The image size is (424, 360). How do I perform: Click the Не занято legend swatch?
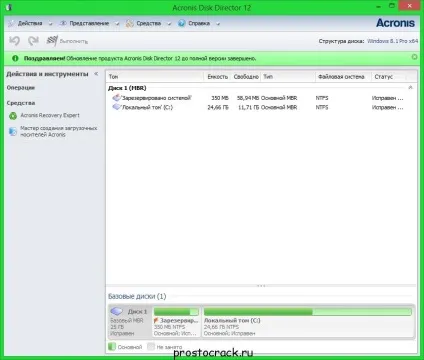[151, 346]
